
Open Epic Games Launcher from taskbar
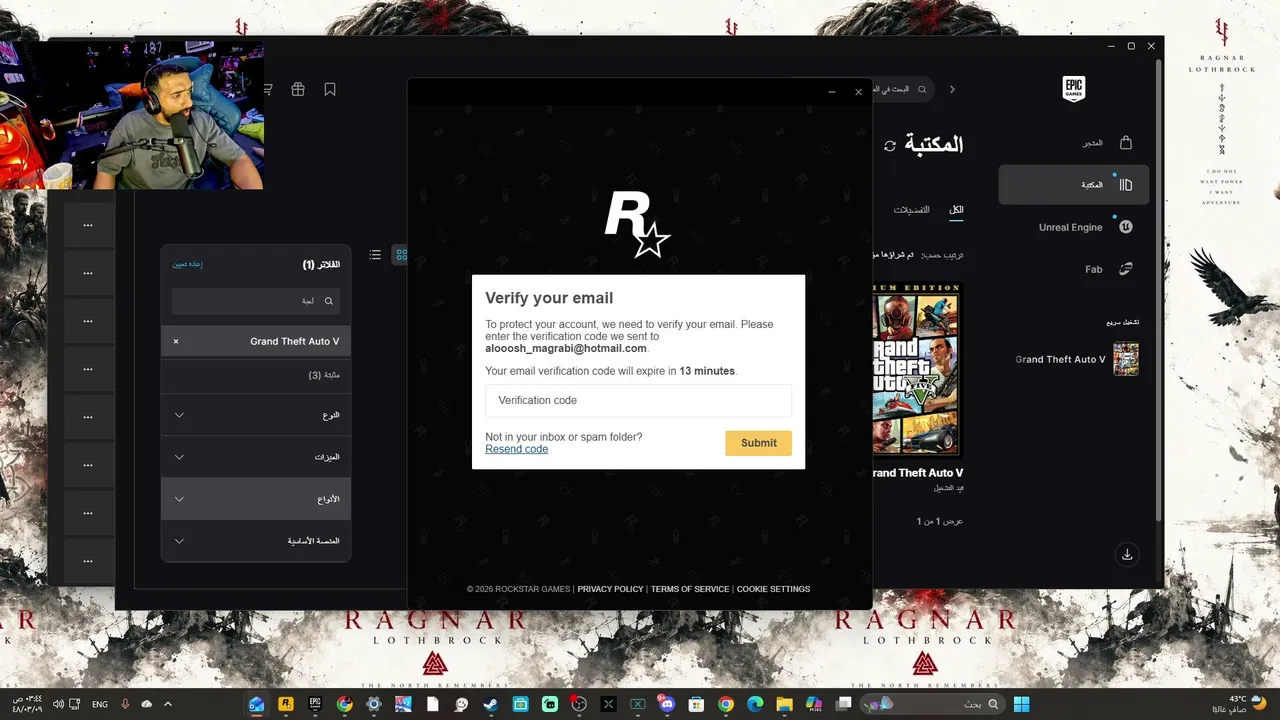click(315, 704)
